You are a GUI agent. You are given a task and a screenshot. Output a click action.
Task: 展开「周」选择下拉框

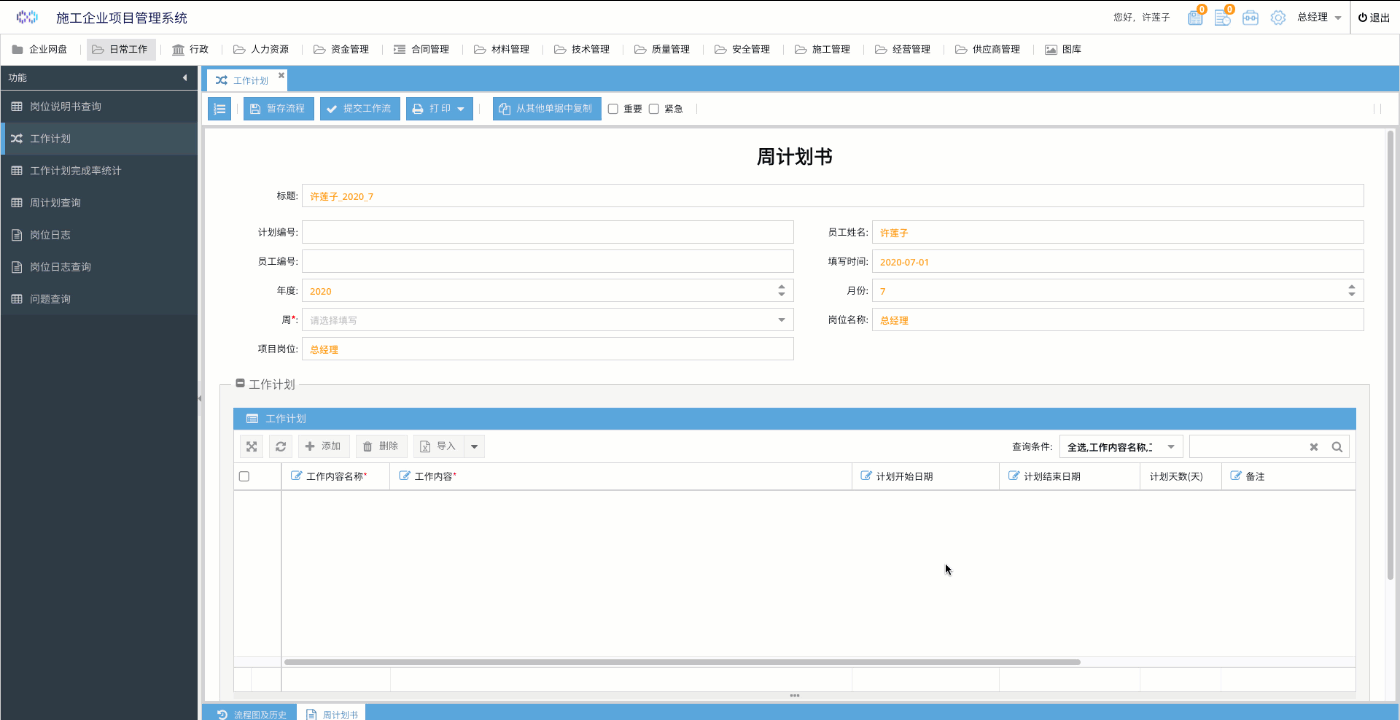(x=780, y=320)
